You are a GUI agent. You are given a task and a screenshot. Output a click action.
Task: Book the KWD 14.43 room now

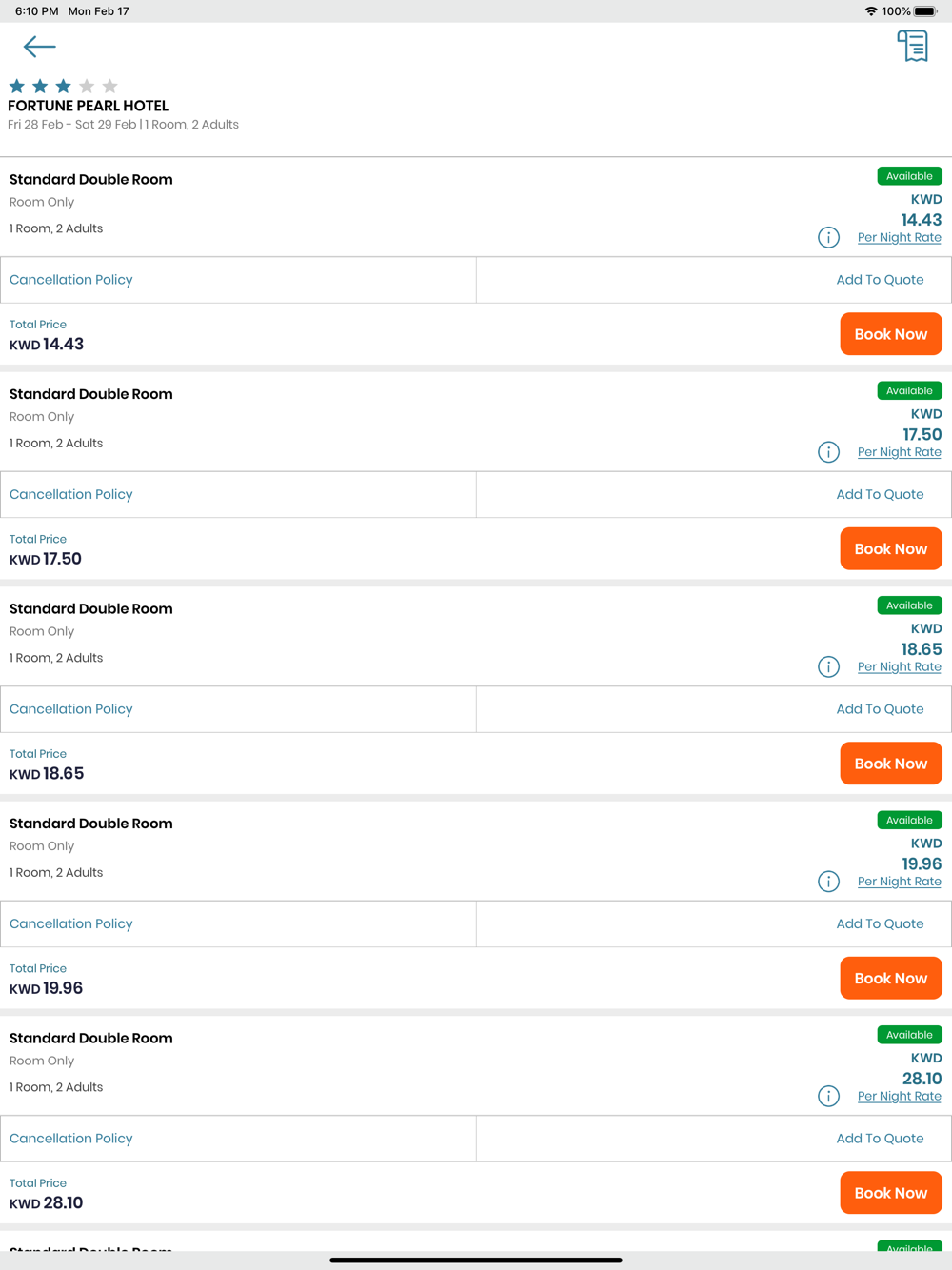[890, 334]
